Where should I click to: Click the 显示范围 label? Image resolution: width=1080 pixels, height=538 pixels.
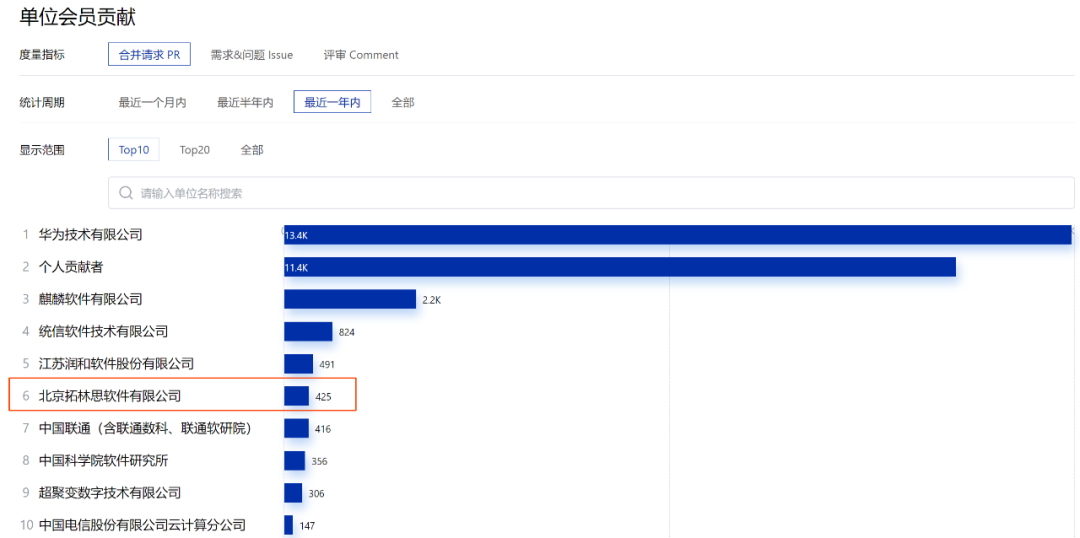tap(42, 149)
